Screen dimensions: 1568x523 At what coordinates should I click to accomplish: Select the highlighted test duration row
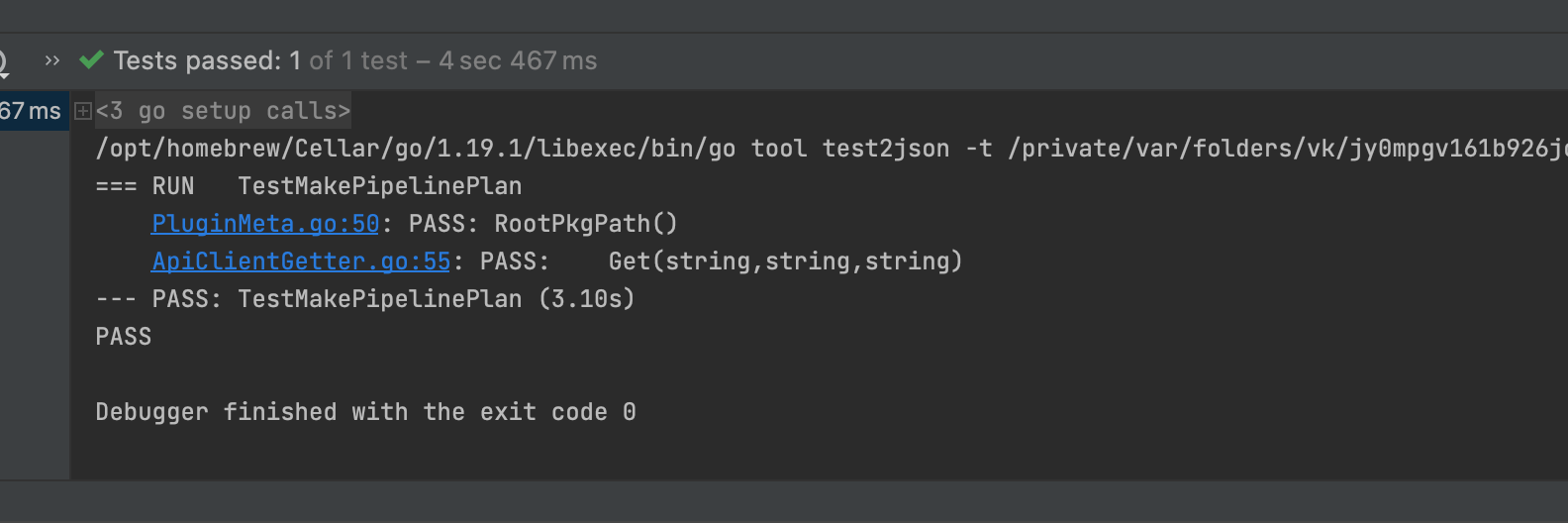pos(31,111)
